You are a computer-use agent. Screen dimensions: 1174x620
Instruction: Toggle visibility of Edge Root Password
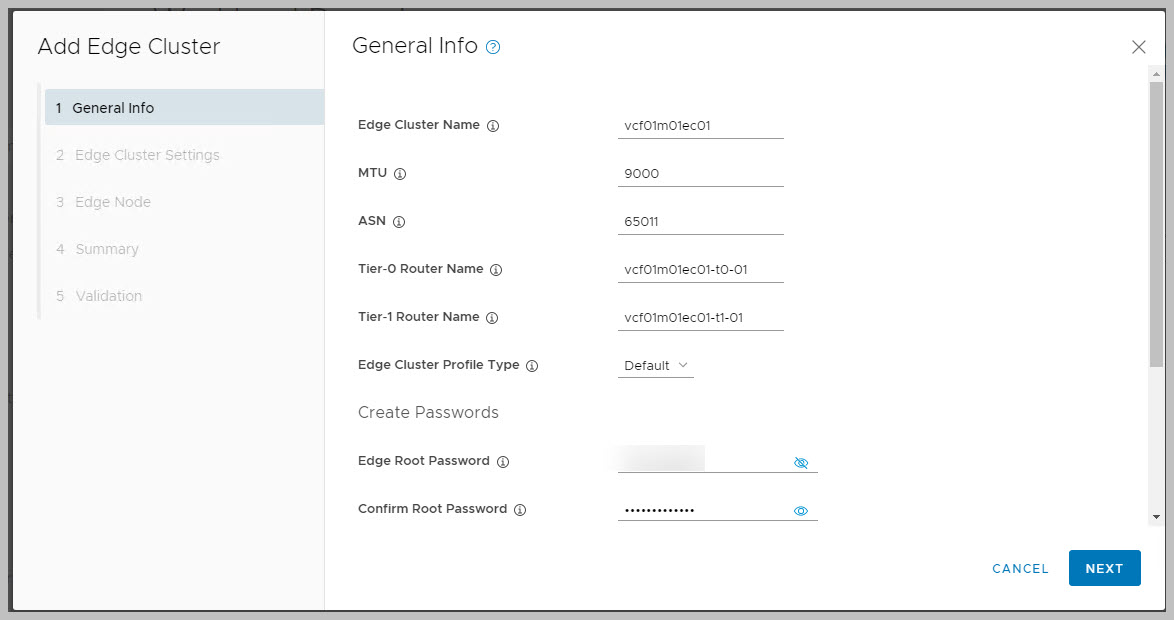pos(800,463)
